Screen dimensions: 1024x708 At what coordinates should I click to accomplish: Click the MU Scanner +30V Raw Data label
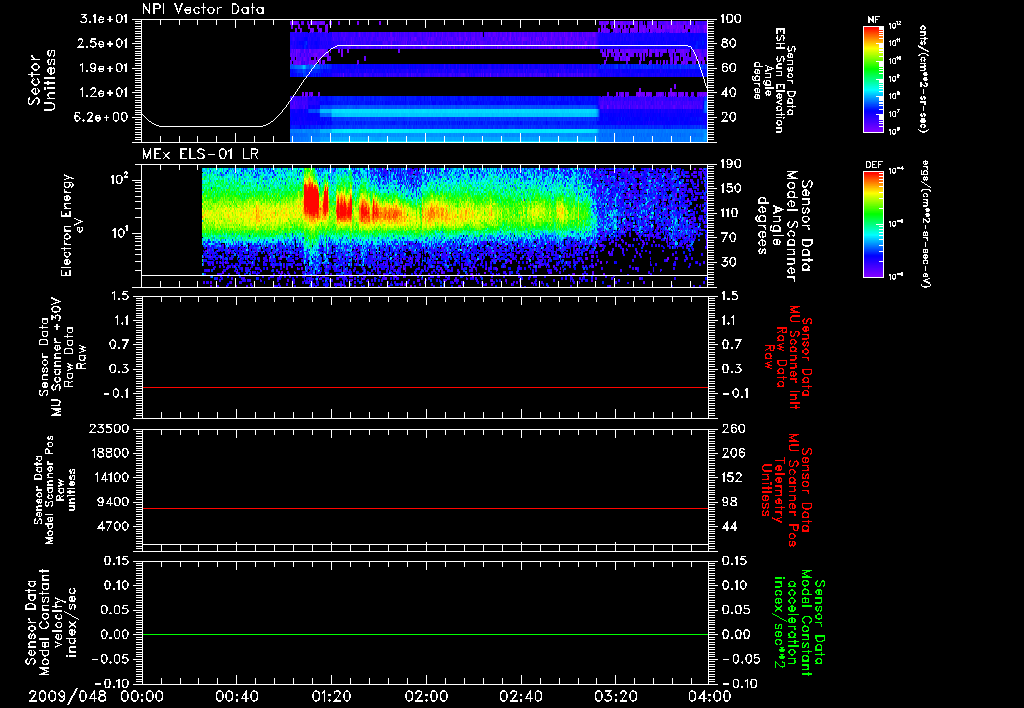click(x=62, y=357)
